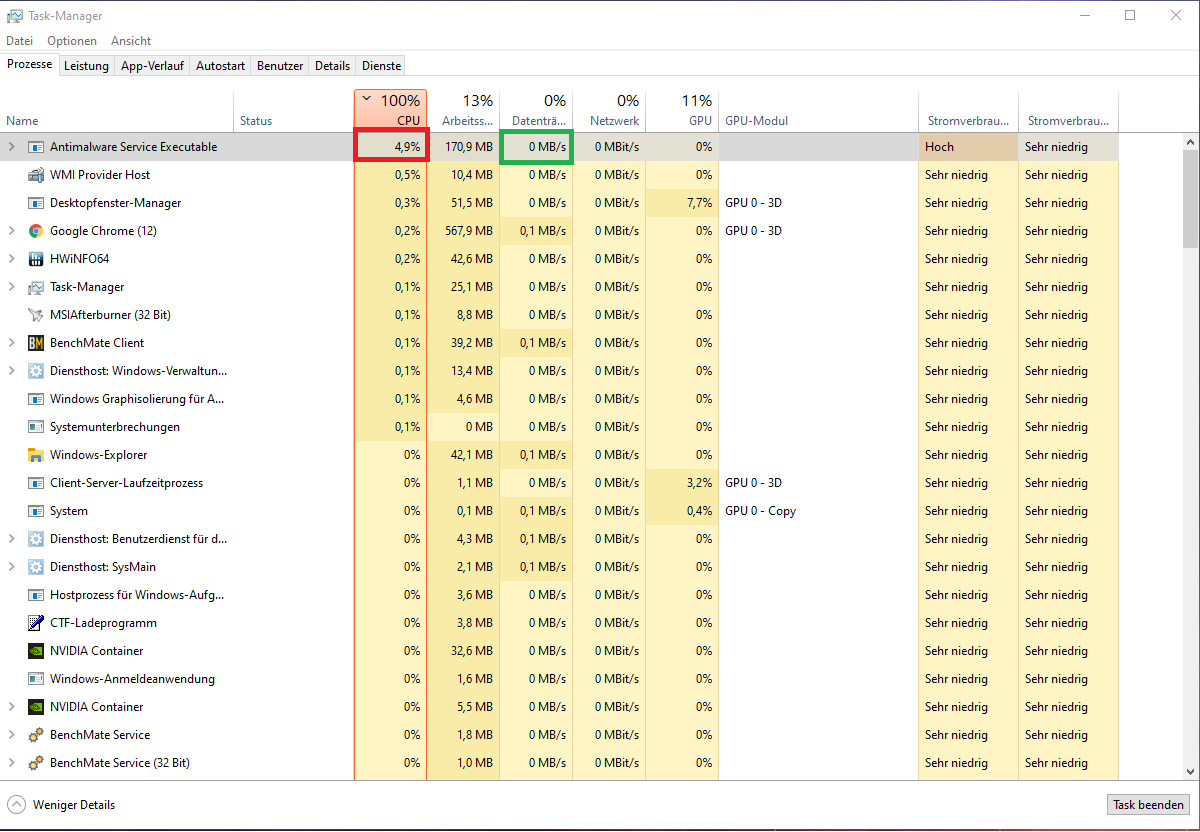
Task: Click the Systemunterbrechungen icon
Action: click(36, 427)
